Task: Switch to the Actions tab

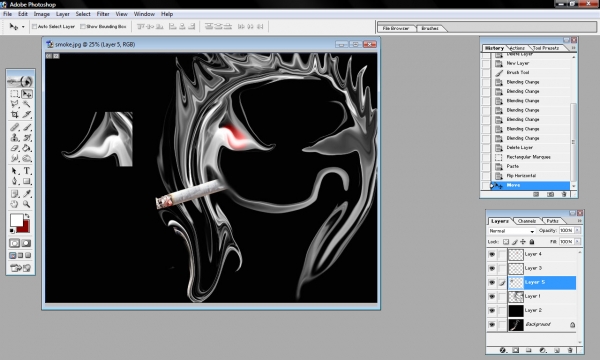Action: (517, 48)
